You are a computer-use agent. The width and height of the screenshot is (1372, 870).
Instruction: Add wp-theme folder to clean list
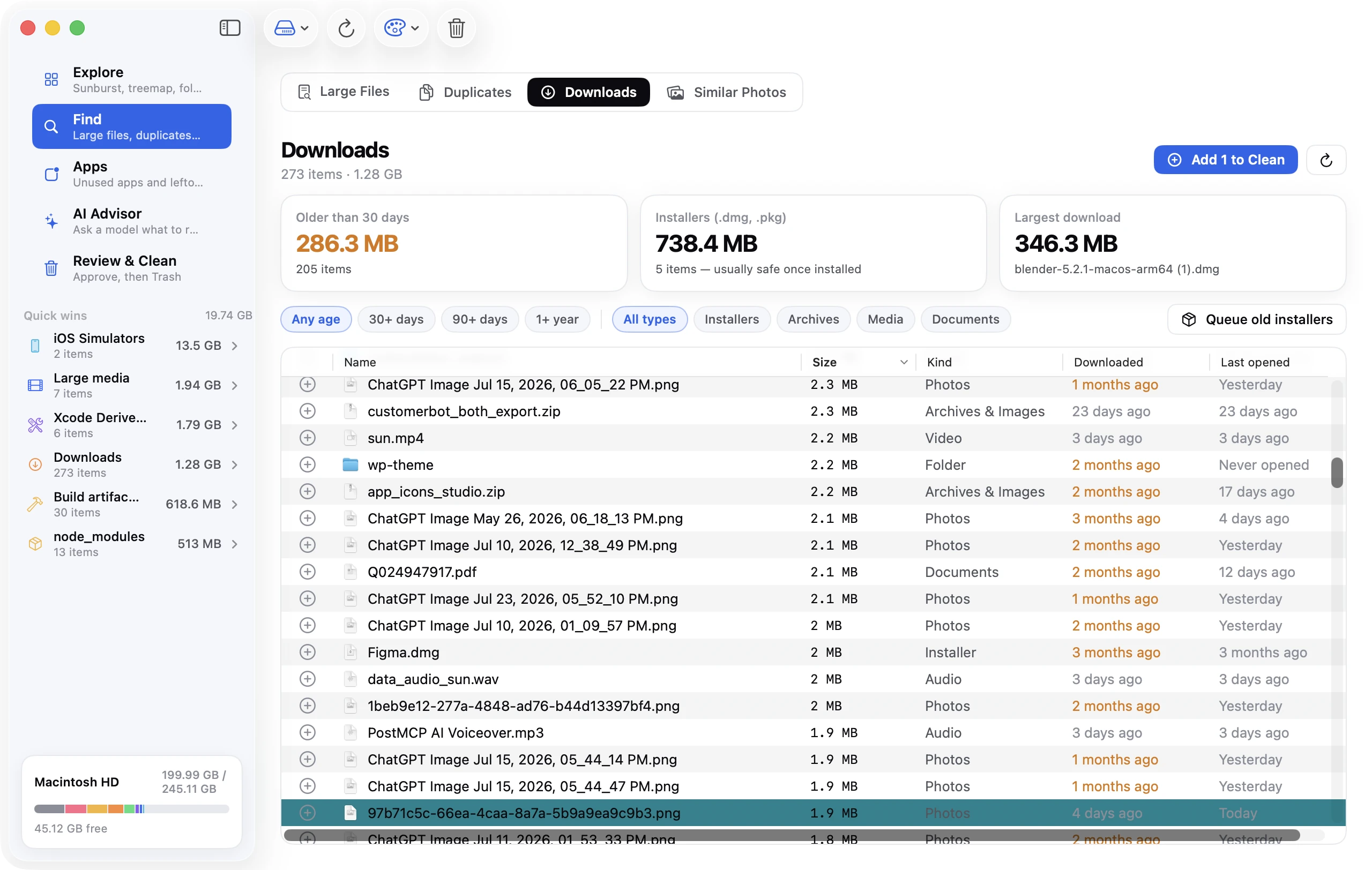[x=307, y=464]
